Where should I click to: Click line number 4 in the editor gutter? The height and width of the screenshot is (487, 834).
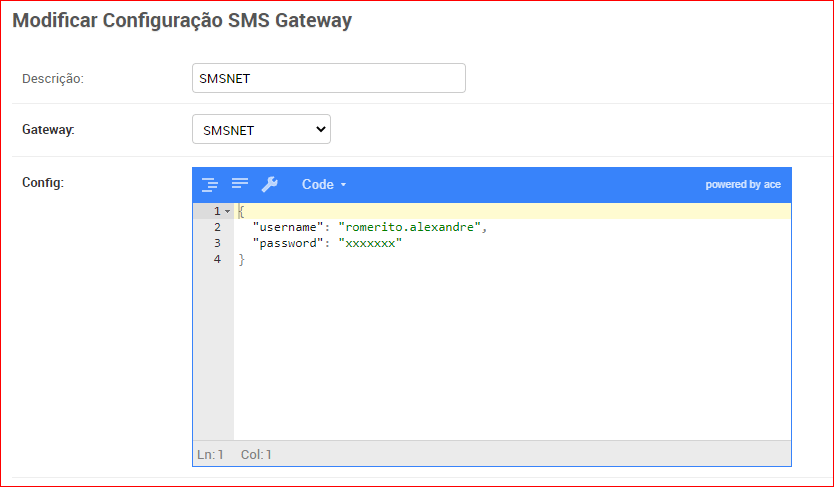point(216,259)
